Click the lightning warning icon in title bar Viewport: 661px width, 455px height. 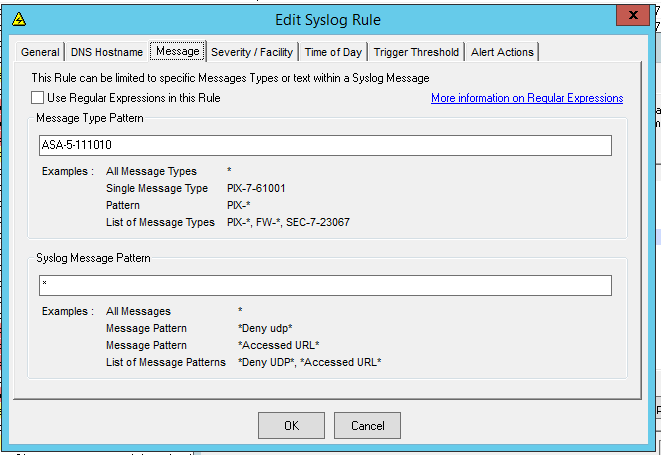(19, 19)
